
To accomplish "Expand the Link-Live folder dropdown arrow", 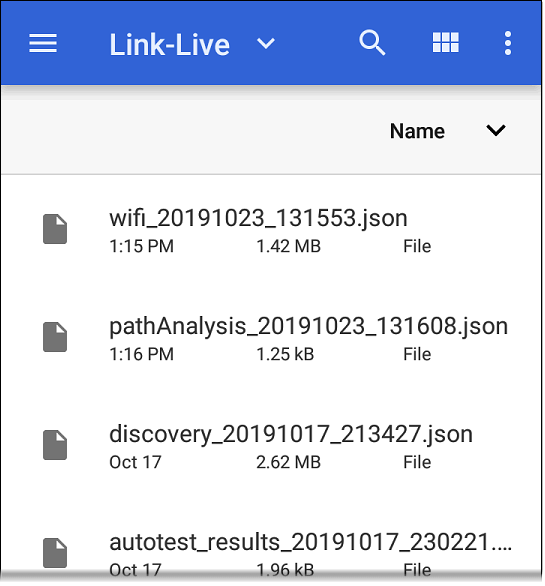I will coord(266,43).
